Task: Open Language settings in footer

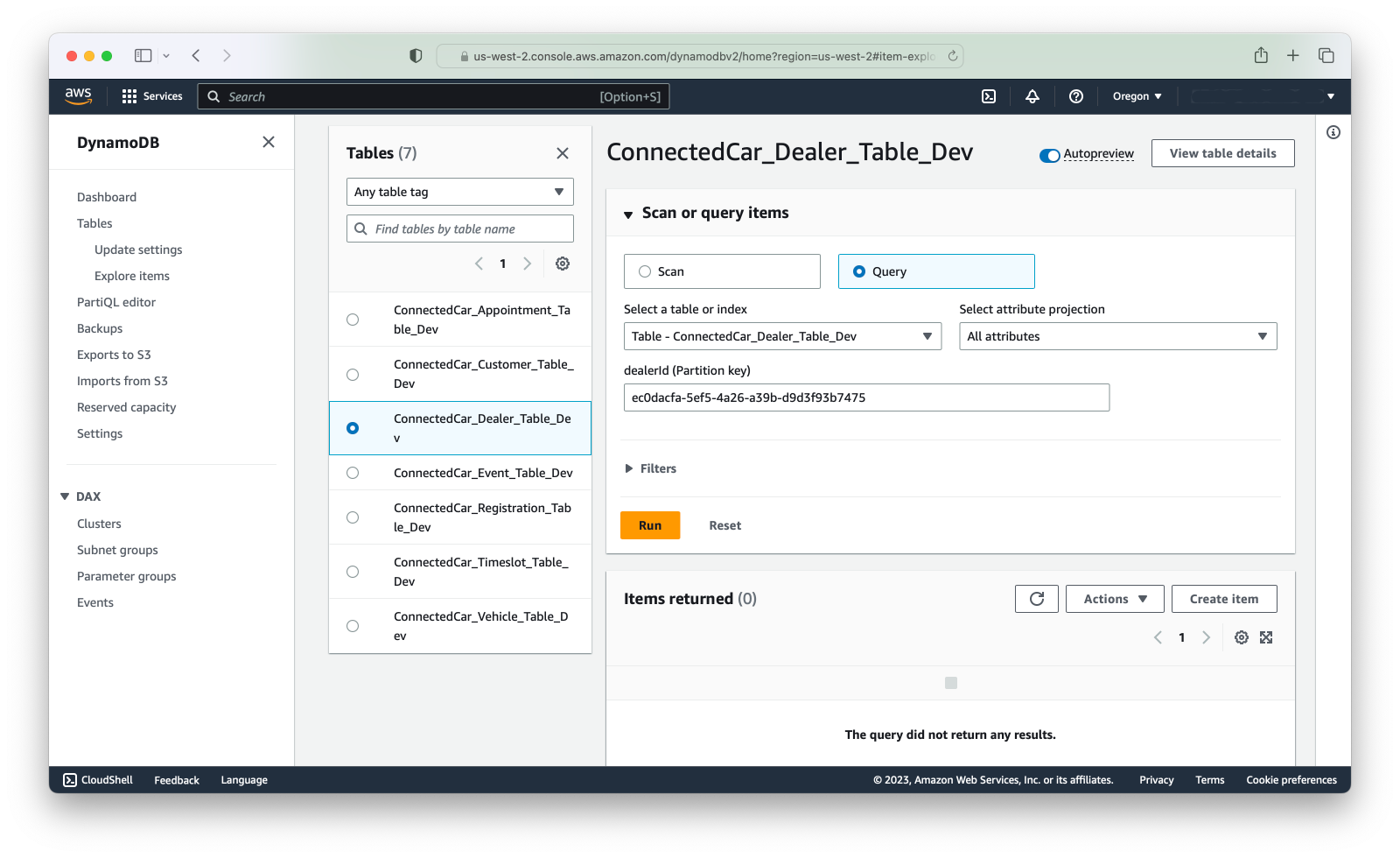Action: point(244,780)
